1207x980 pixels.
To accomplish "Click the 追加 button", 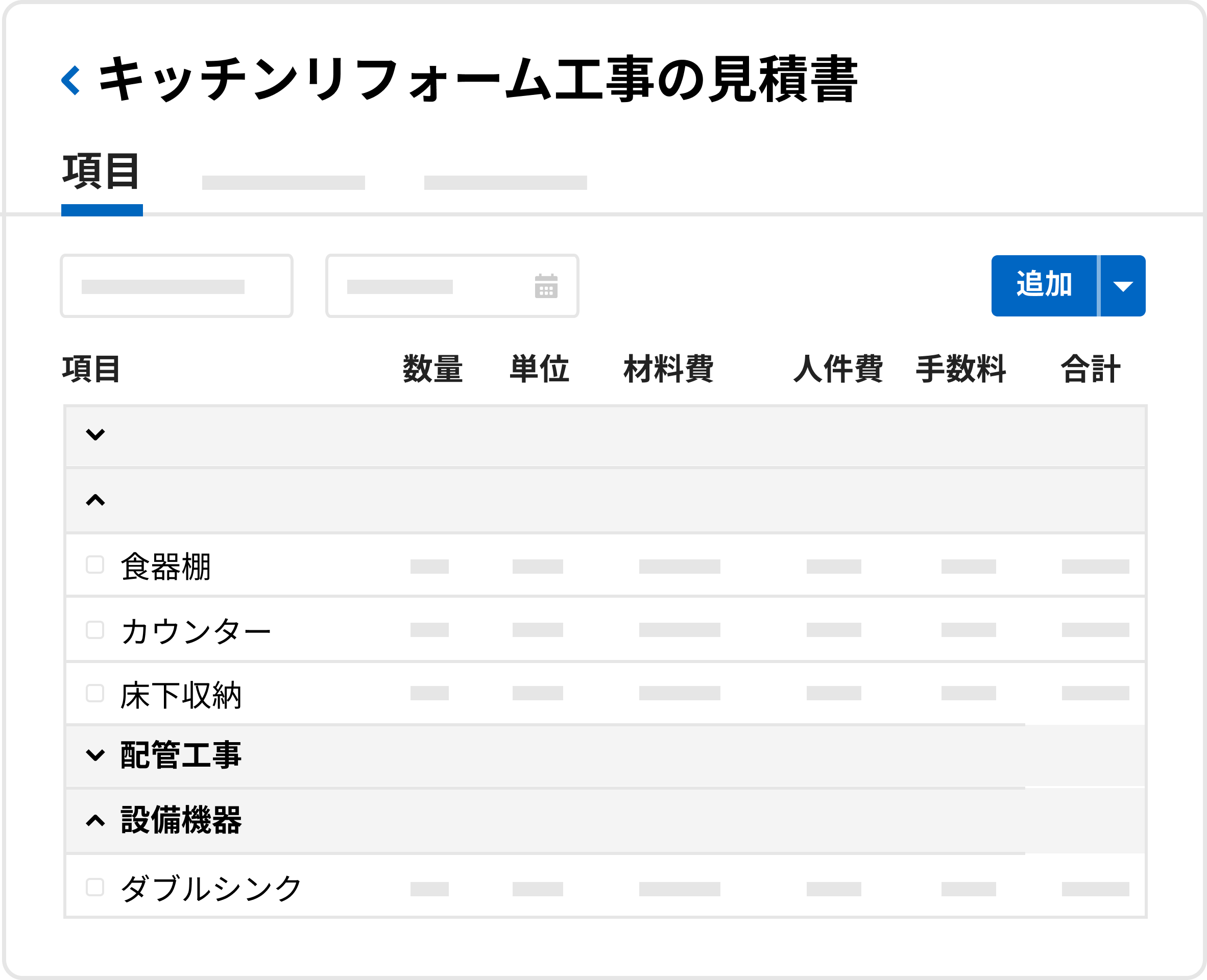I will pos(1044,286).
